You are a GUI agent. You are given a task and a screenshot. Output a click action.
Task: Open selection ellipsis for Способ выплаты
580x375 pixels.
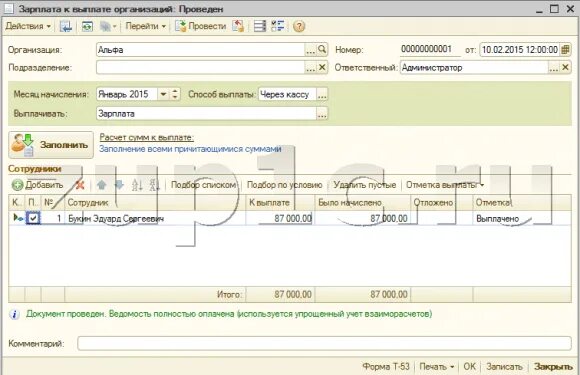(x=322, y=94)
